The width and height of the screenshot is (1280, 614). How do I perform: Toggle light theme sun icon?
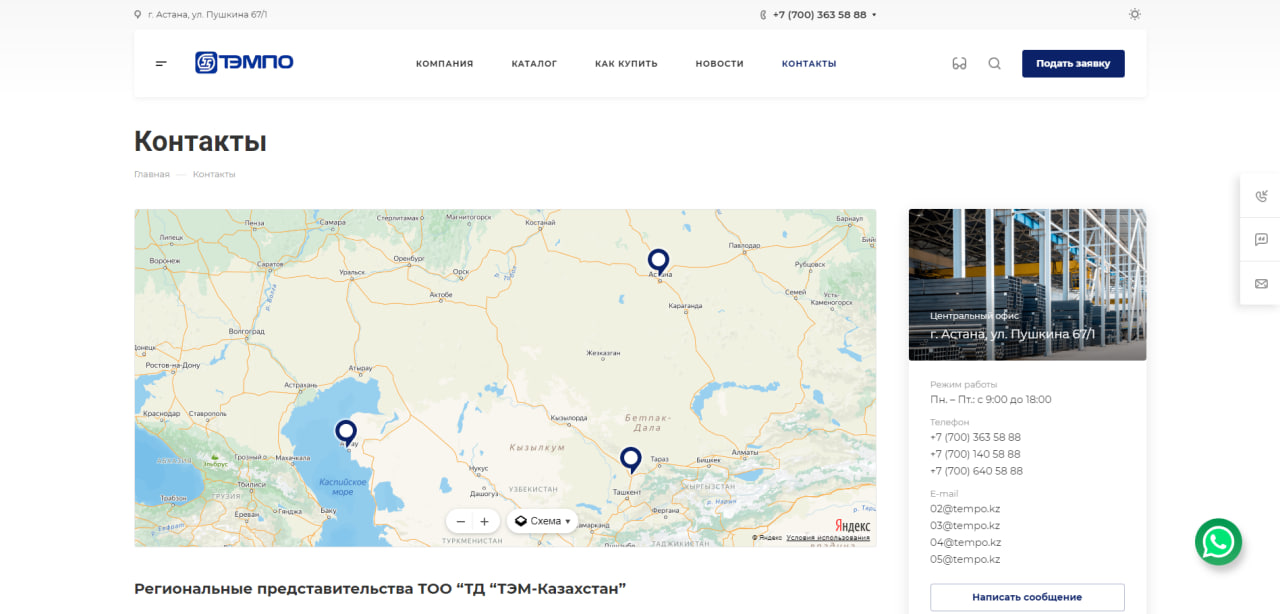pyautogui.click(x=1134, y=14)
